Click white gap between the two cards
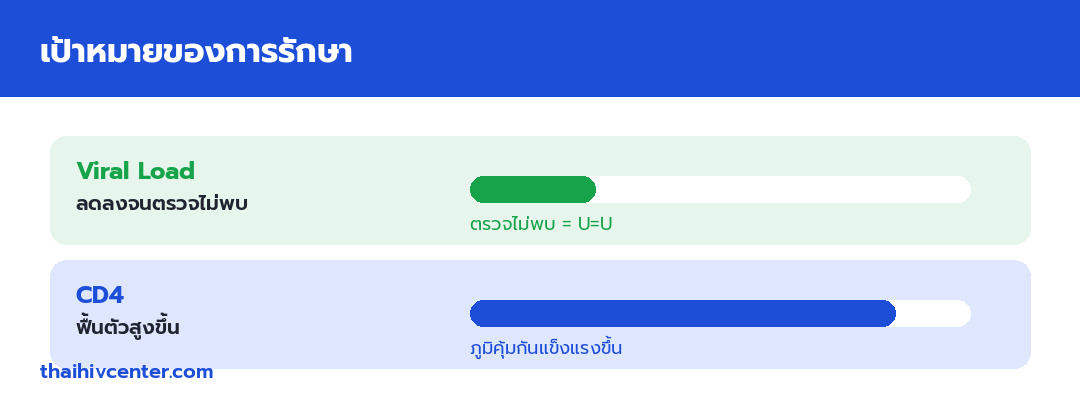1080x400 pixels. coord(540,253)
